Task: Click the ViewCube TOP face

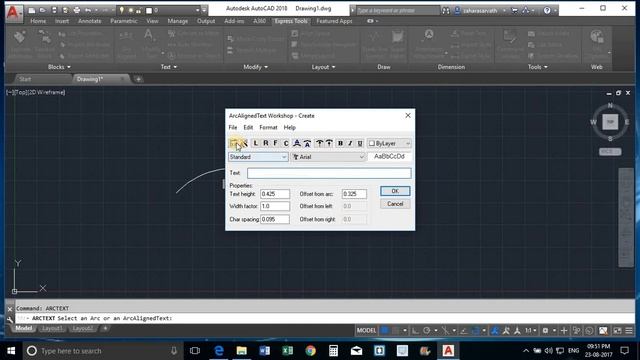Action: [610, 122]
